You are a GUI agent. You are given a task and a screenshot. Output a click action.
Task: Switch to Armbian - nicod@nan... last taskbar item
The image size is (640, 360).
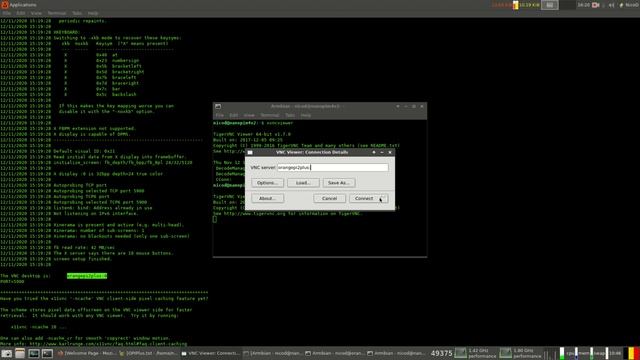click(x=396, y=353)
